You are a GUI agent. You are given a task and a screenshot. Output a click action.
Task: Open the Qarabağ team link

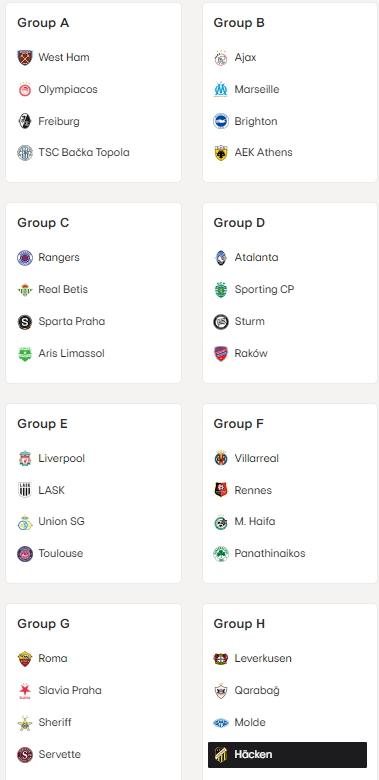[257, 690]
